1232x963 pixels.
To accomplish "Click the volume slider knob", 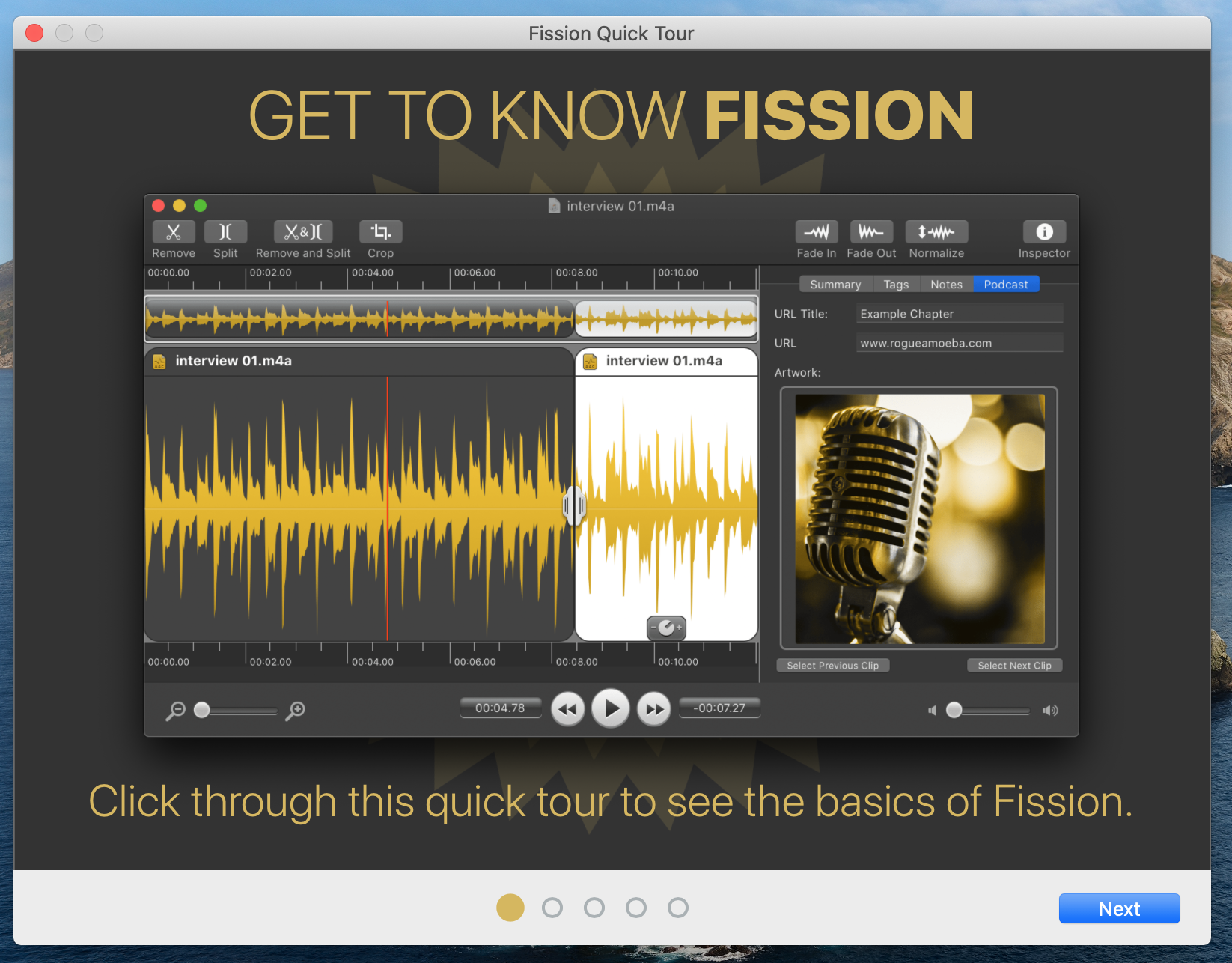I will (954, 710).
